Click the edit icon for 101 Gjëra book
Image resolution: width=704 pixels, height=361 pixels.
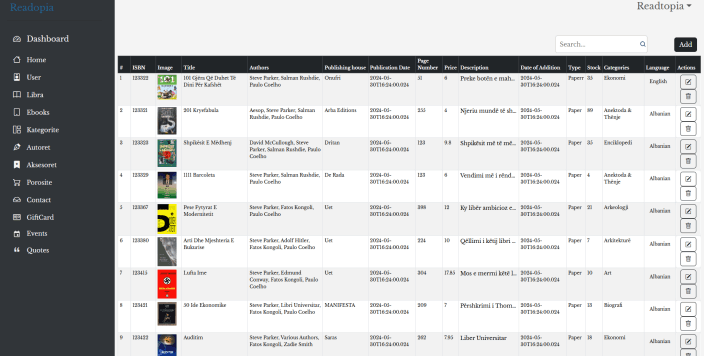coord(688,82)
